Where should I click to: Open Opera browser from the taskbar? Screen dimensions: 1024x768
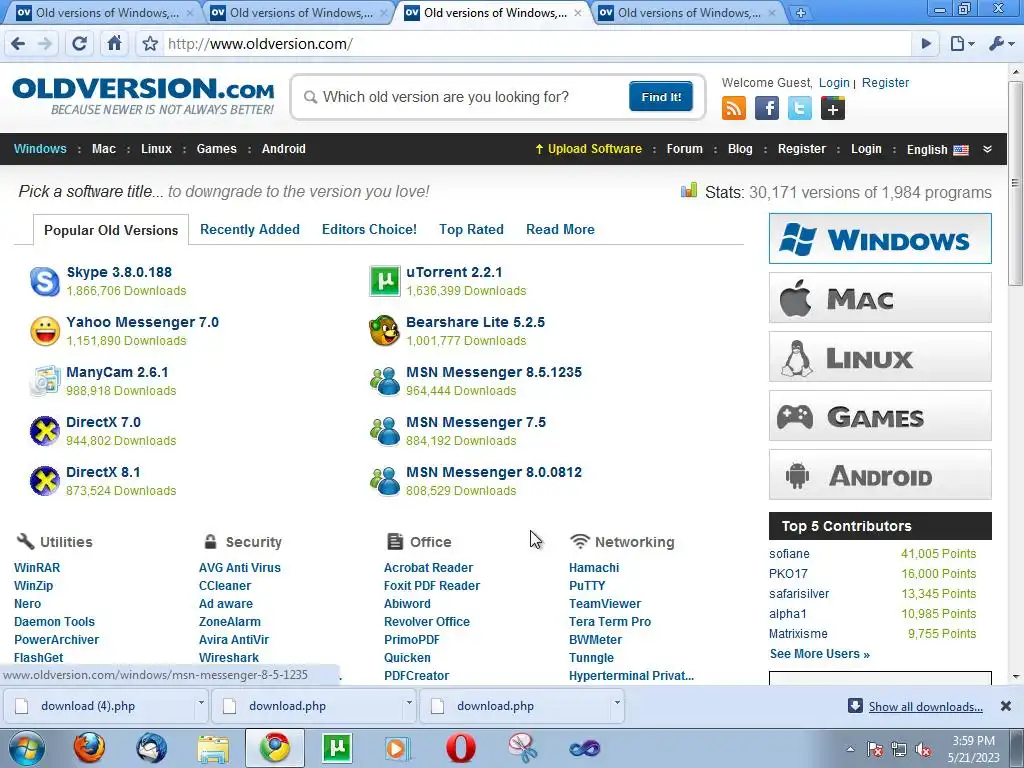pos(460,748)
